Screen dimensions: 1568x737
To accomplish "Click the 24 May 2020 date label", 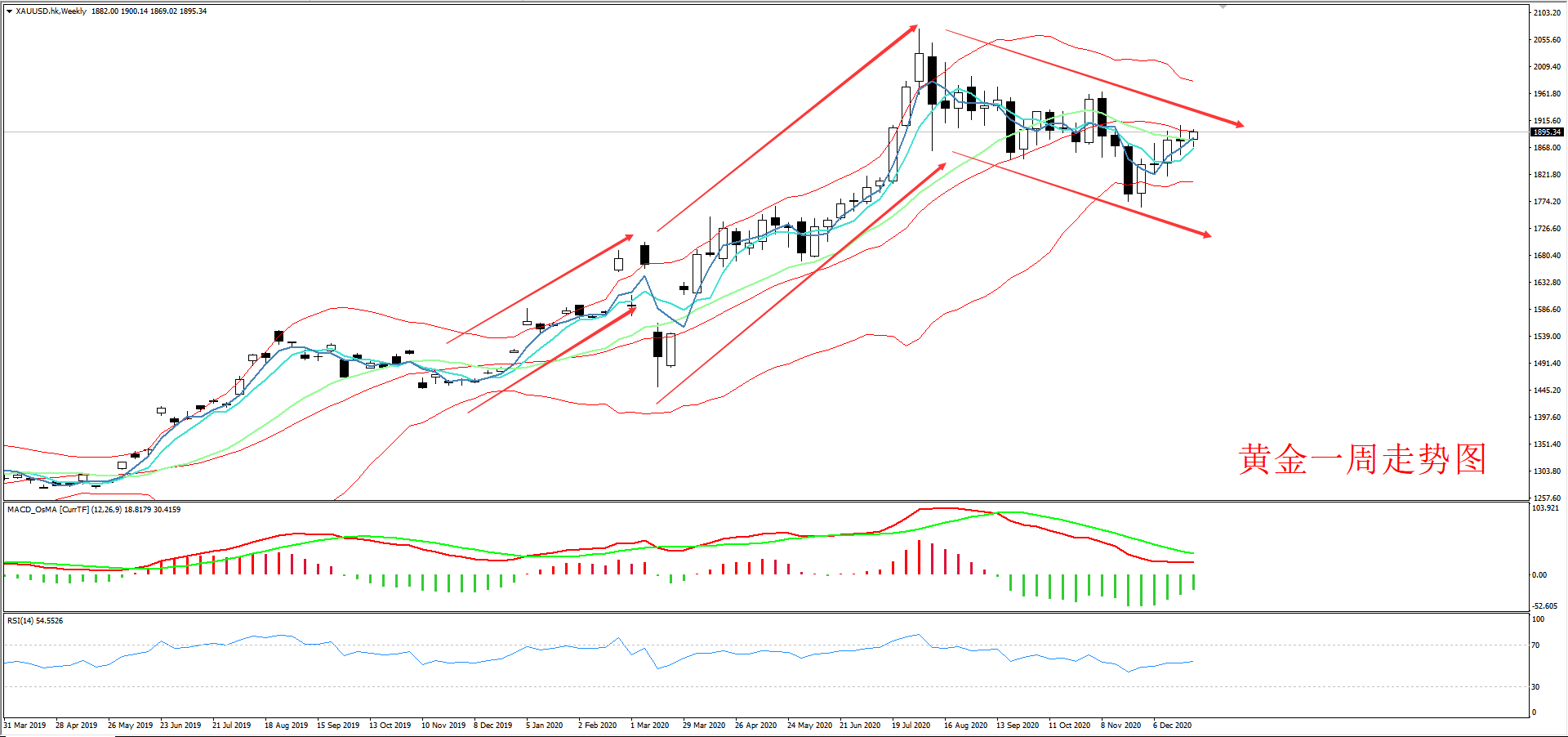I will [x=809, y=725].
